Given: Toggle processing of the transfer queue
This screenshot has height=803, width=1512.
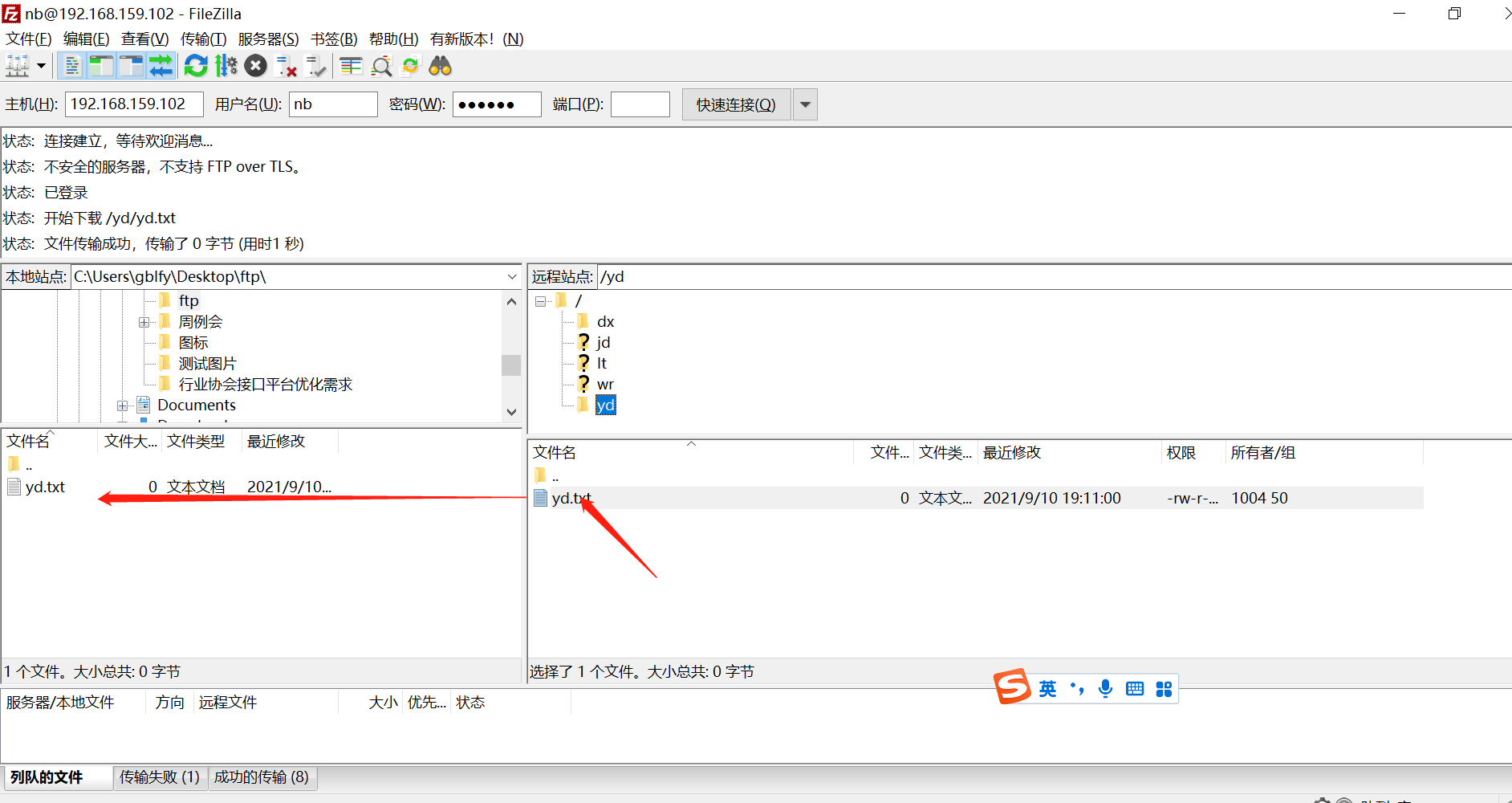Looking at the screenshot, I should point(226,66).
